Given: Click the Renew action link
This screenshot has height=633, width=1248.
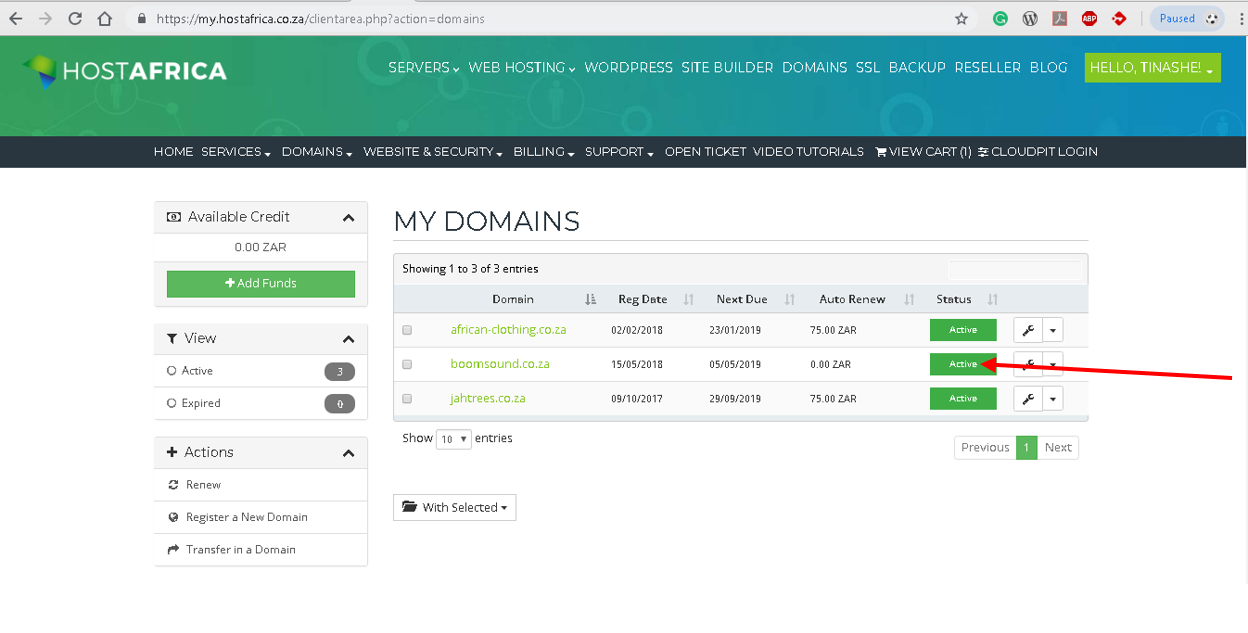Looking at the screenshot, I should (x=203, y=485).
